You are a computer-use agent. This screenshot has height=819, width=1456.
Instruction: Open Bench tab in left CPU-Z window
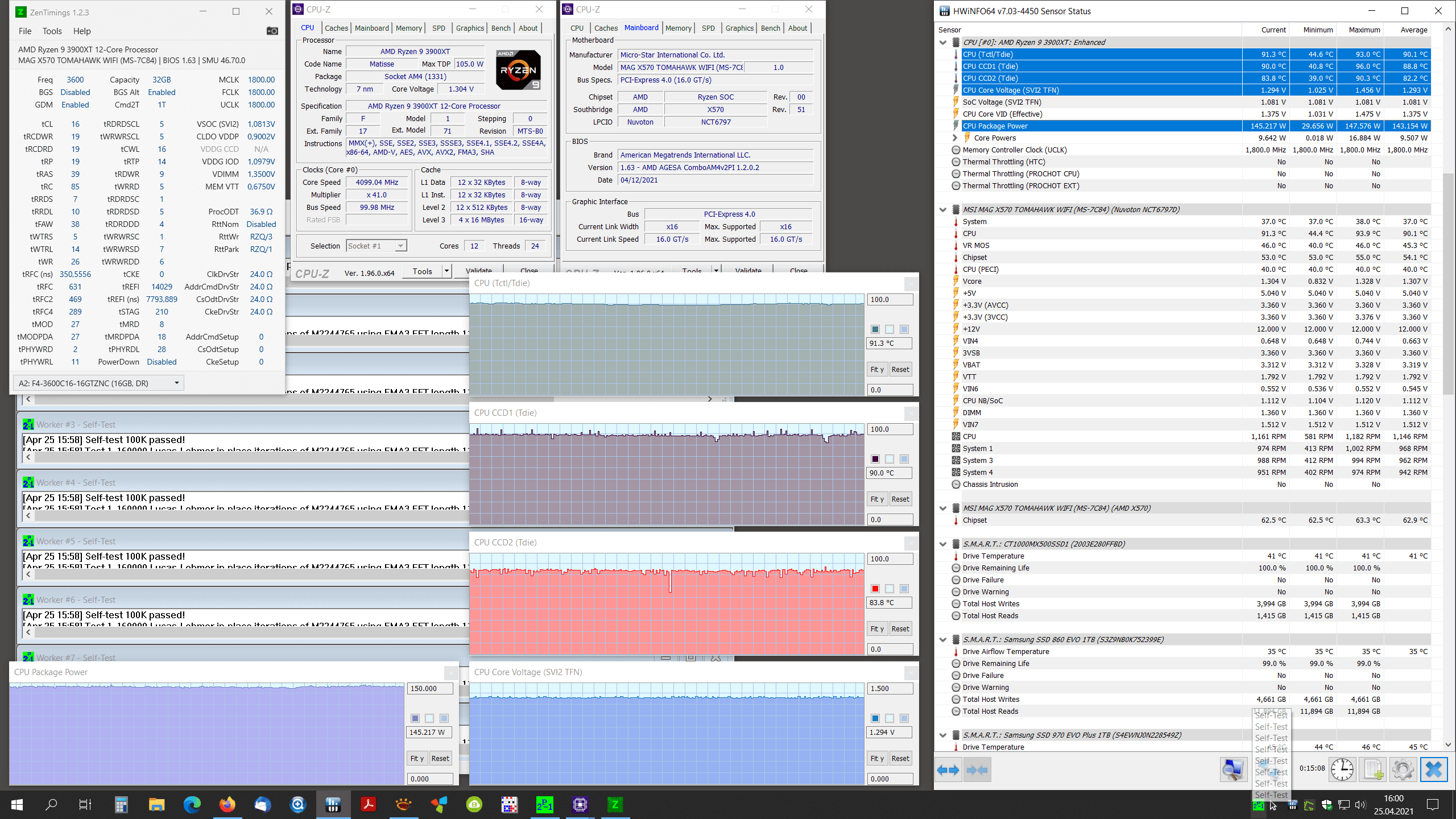point(501,28)
